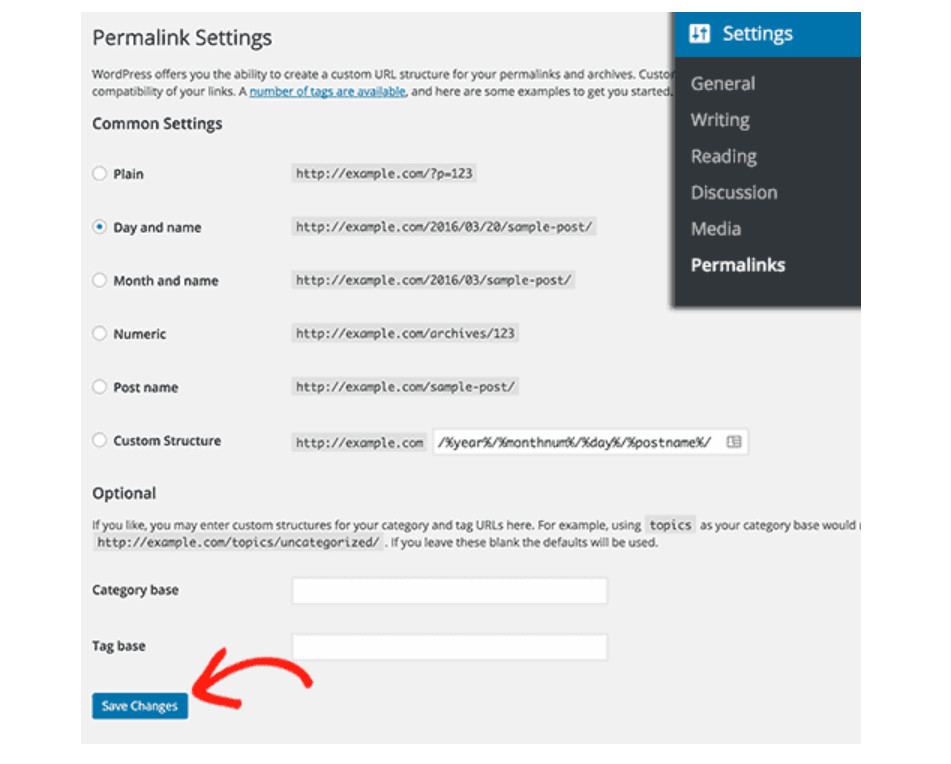Open Reading settings in the submenu
The image size is (951, 764).
(723, 156)
